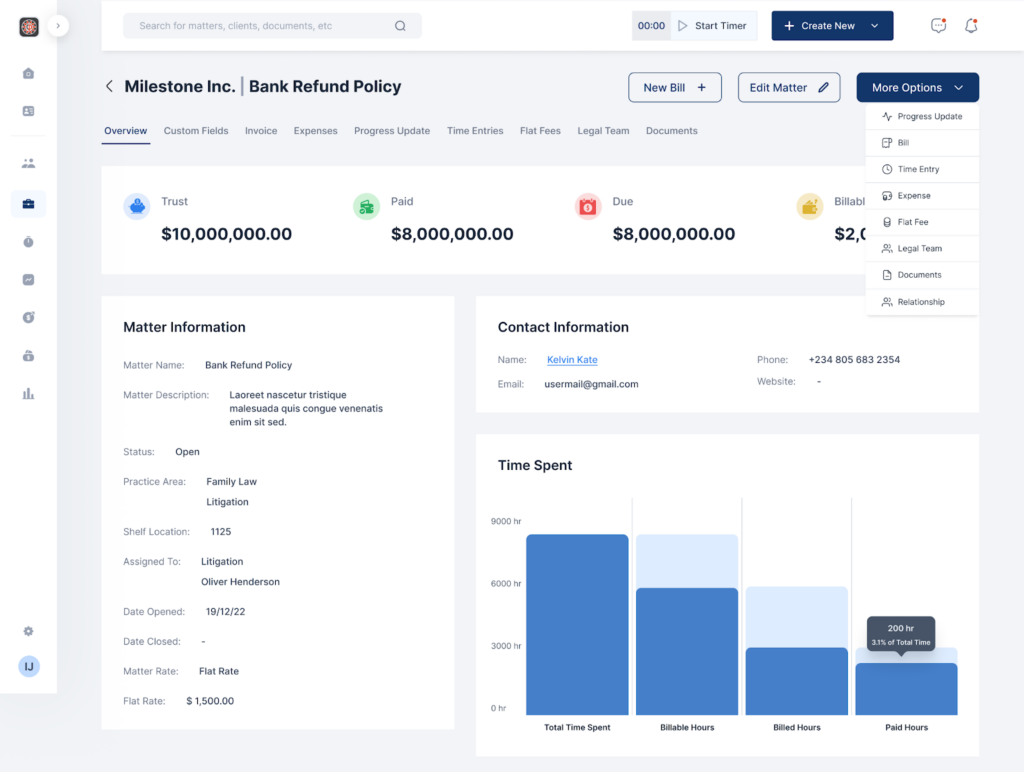Viewport: 1024px width, 772px height.
Task: Click the notification bell icon
Action: click(x=970, y=26)
